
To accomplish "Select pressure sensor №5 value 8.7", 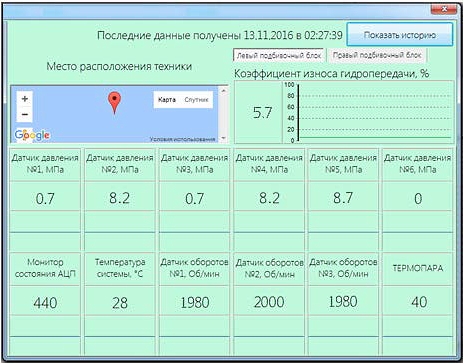I will coord(343,198).
